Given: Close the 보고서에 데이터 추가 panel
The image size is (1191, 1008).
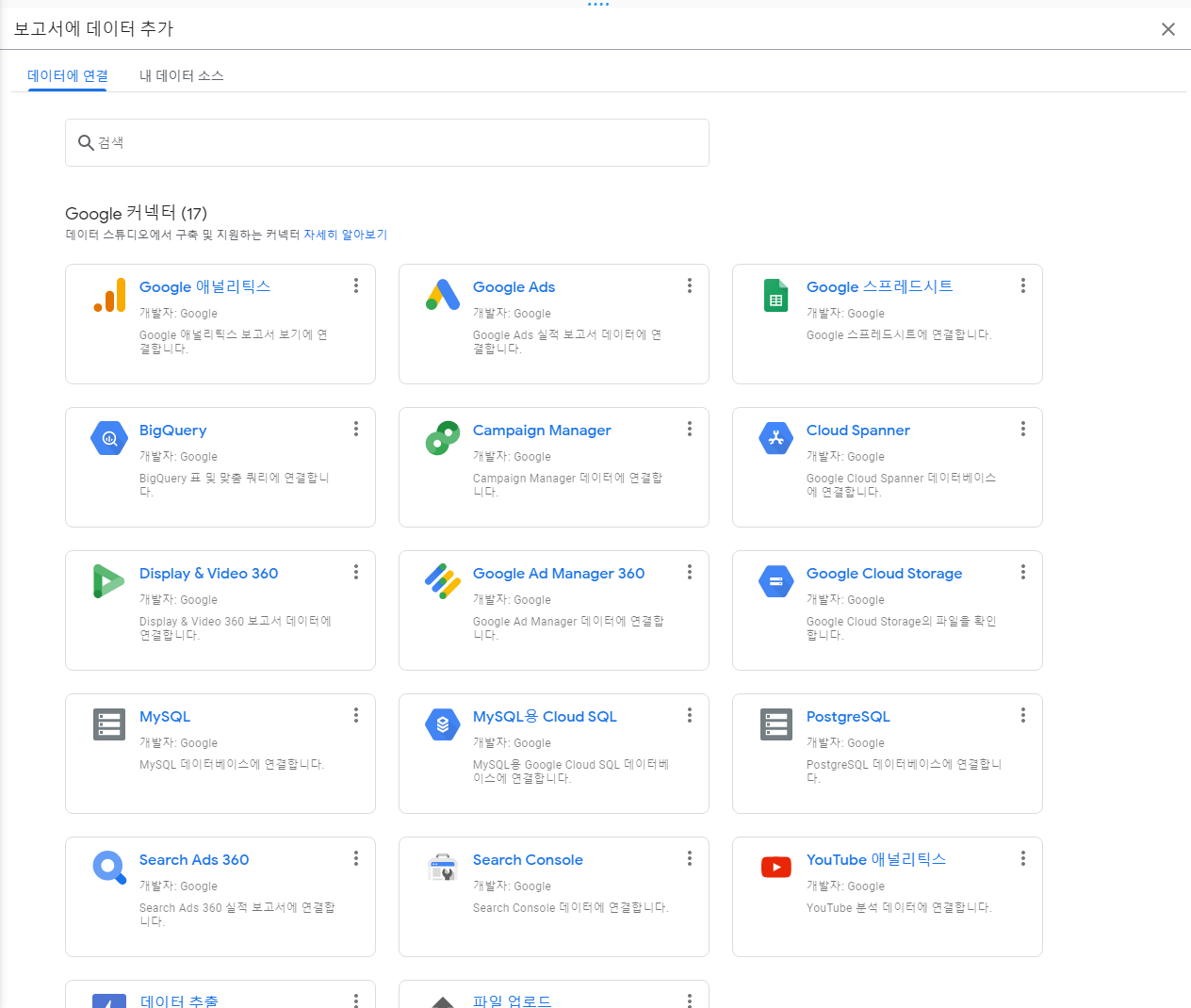Looking at the screenshot, I should click(1168, 29).
